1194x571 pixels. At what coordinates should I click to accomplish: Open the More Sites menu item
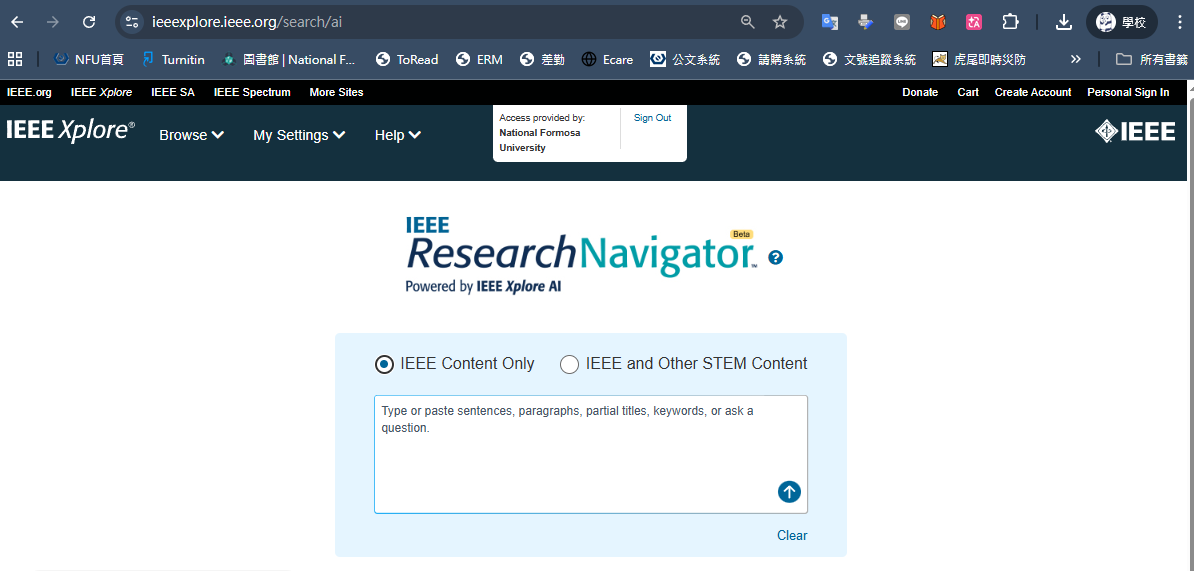(x=336, y=92)
